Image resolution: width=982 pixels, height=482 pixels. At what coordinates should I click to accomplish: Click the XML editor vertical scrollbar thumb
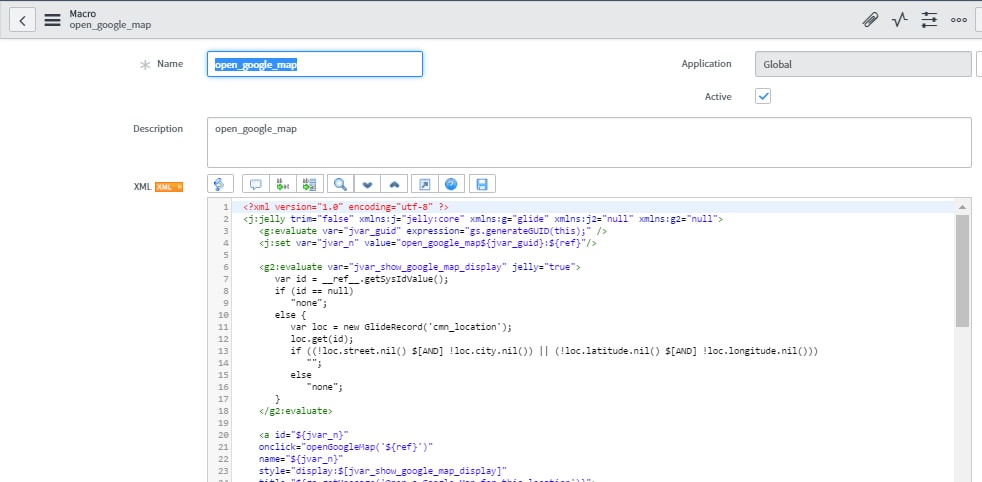click(x=963, y=270)
